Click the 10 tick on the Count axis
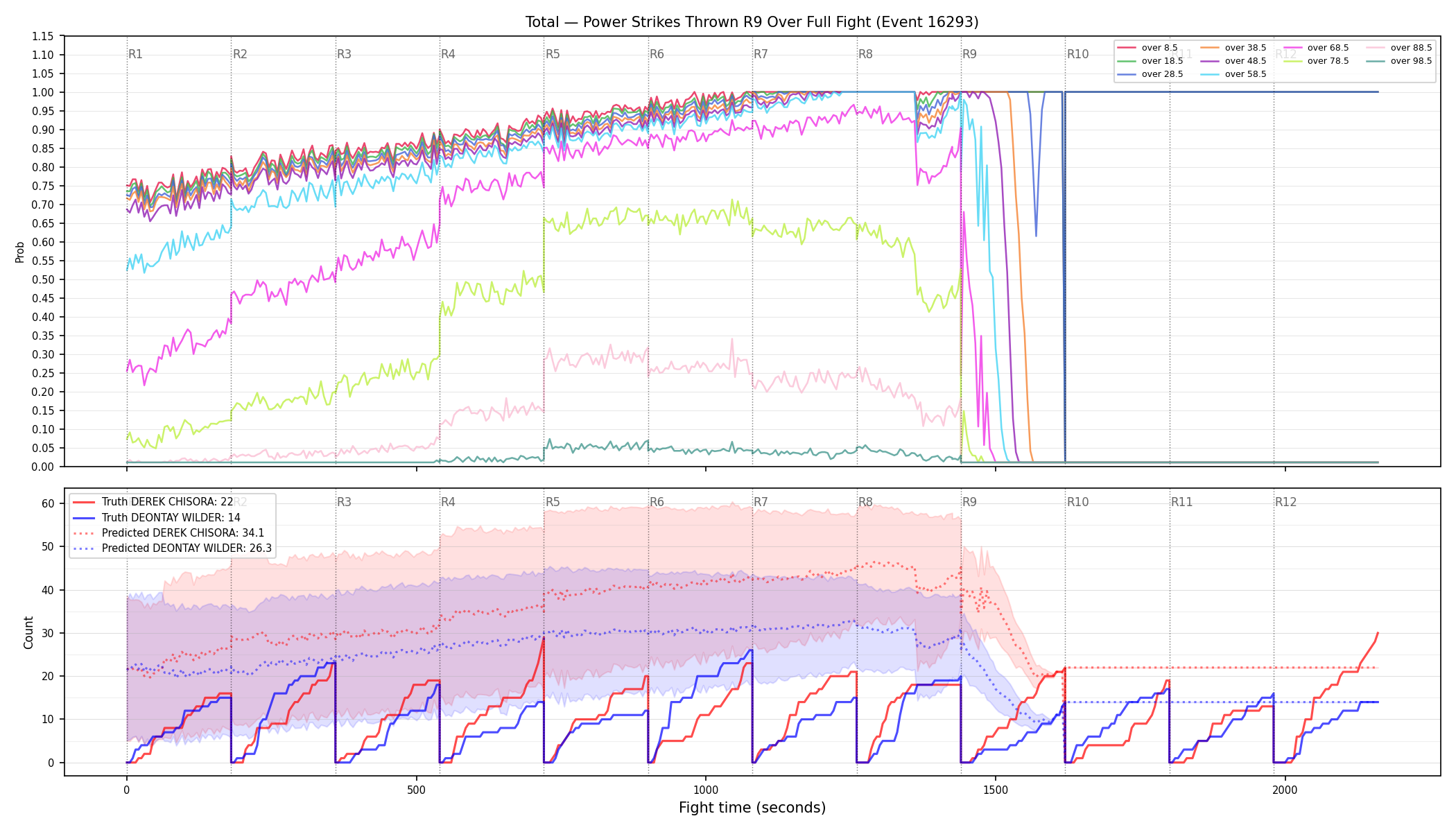The width and height of the screenshot is (1456, 832). tap(48, 719)
